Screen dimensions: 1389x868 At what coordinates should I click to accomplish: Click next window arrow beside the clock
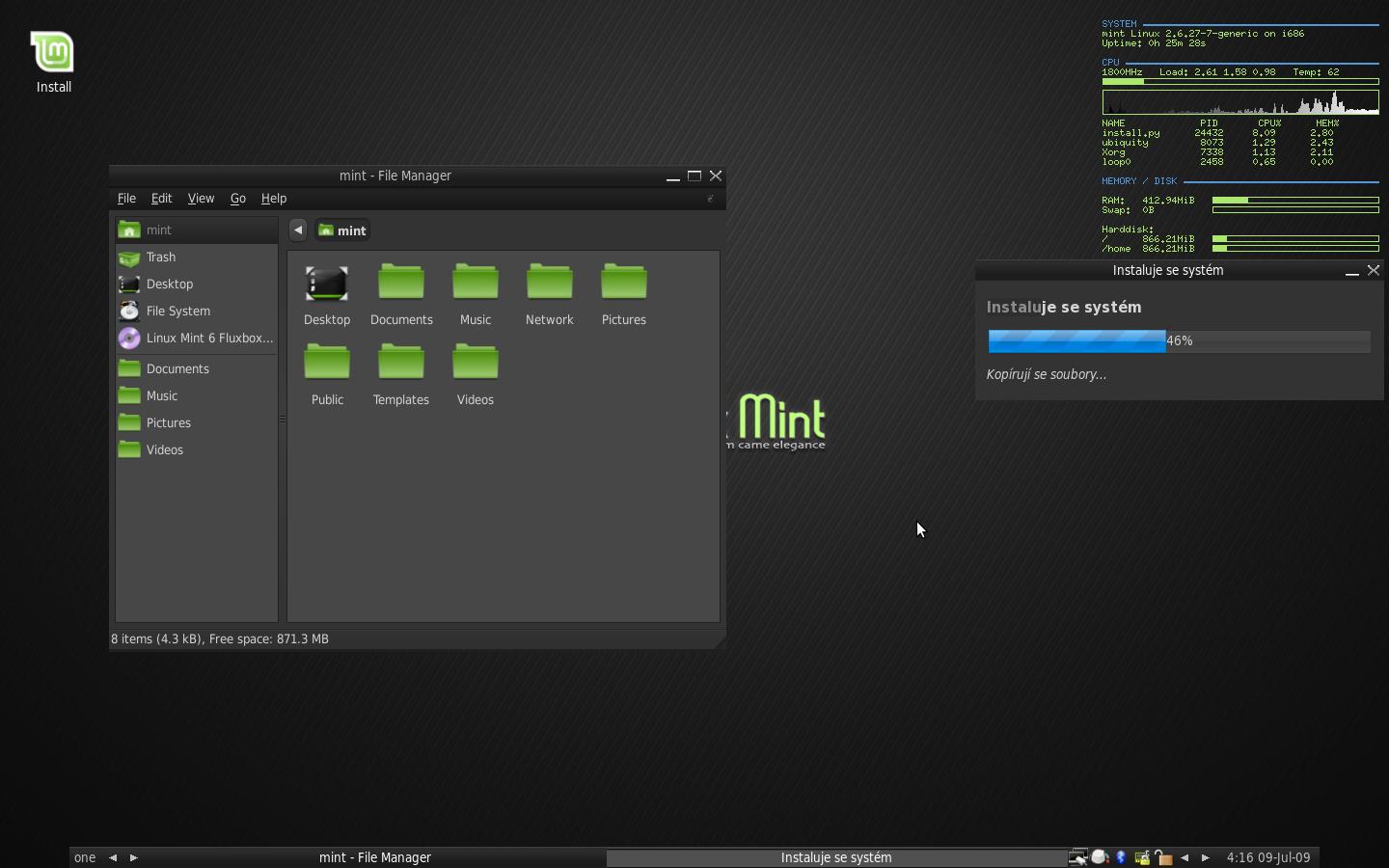pyautogui.click(x=1206, y=857)
